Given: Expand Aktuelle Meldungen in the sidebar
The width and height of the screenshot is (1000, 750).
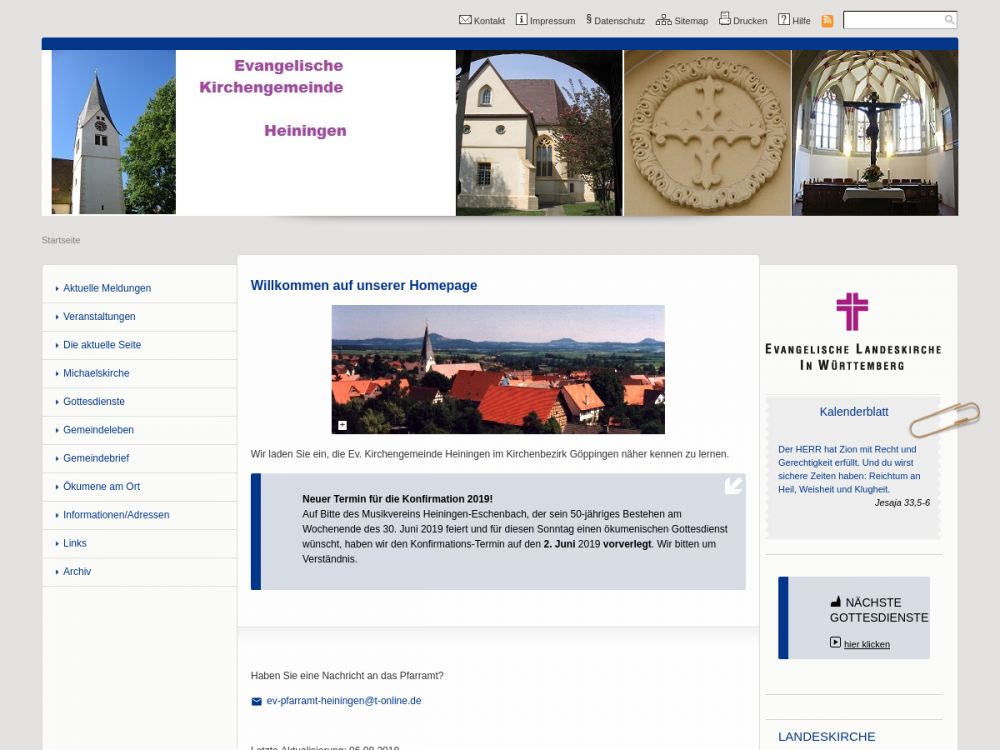Looking at the screenshot, I should click(107, 288).
